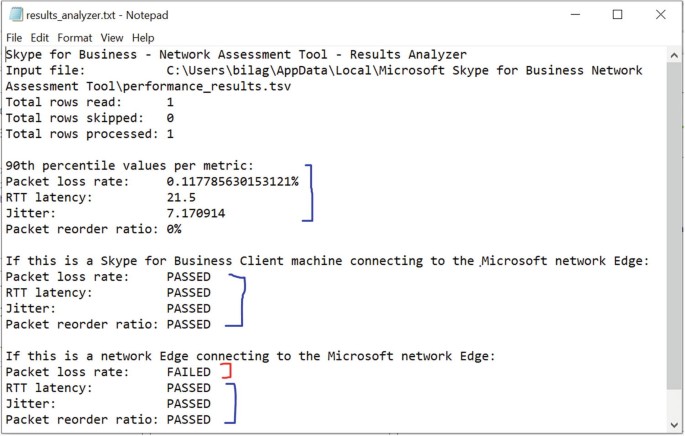Click the RTT latency value 21.5
This screenshot has height=436, width=685.
(181, 197)
